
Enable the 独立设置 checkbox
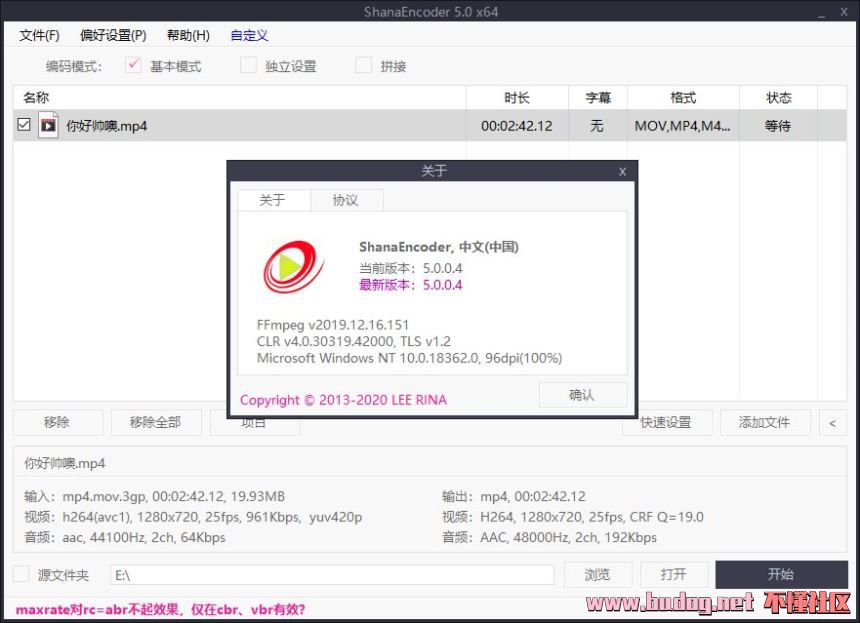248,65
